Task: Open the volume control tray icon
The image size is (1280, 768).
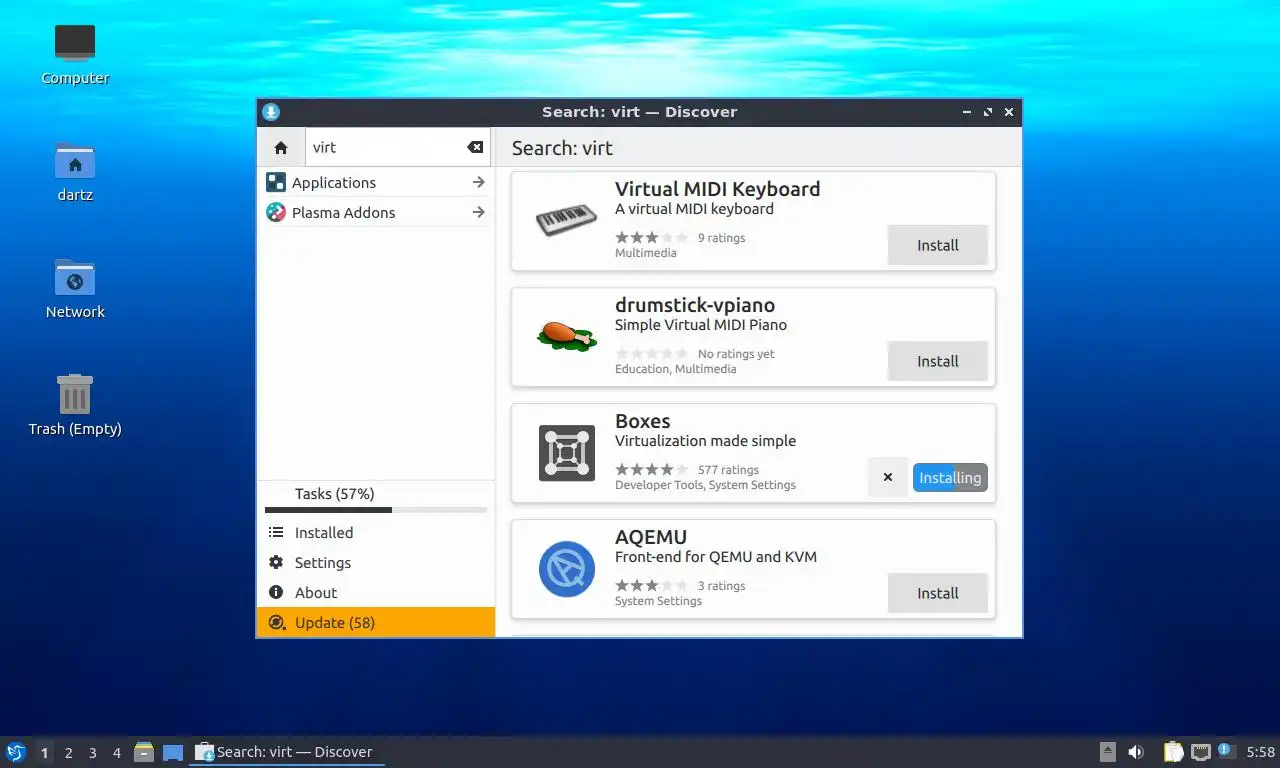Action: point(1136,752)
